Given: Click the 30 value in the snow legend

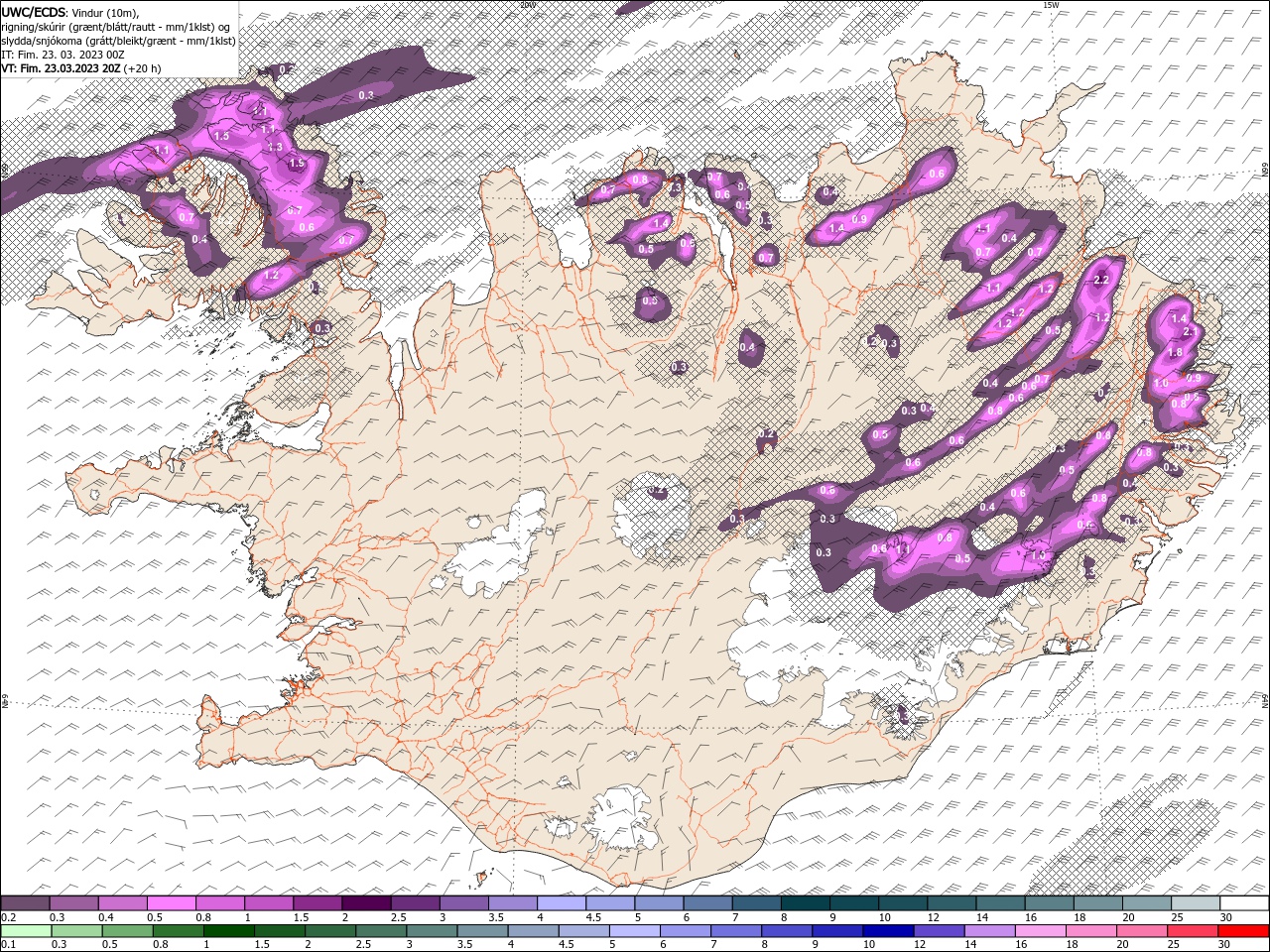Looking at the screenshot, I should [x=1226, y=917].
